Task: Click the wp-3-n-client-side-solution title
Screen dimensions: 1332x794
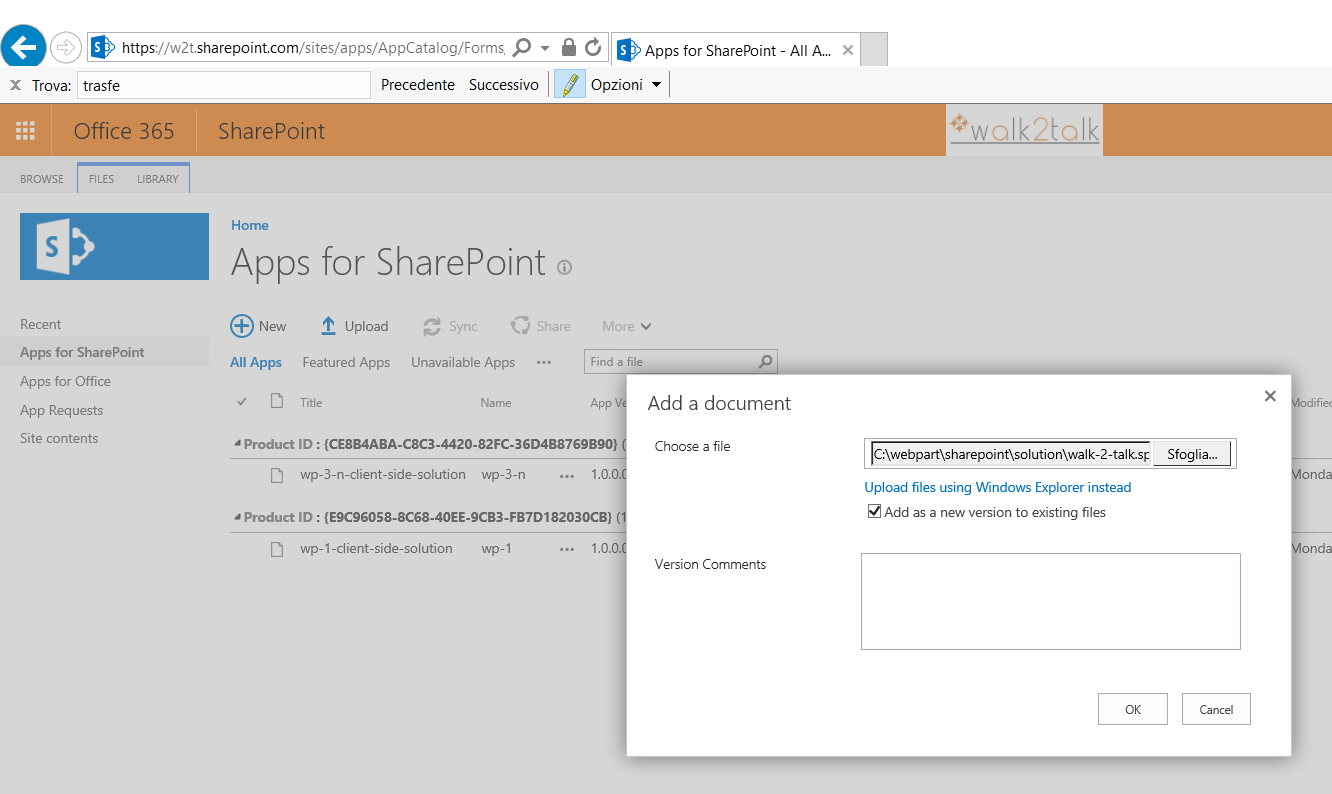Action: click(x=383, y=474)
